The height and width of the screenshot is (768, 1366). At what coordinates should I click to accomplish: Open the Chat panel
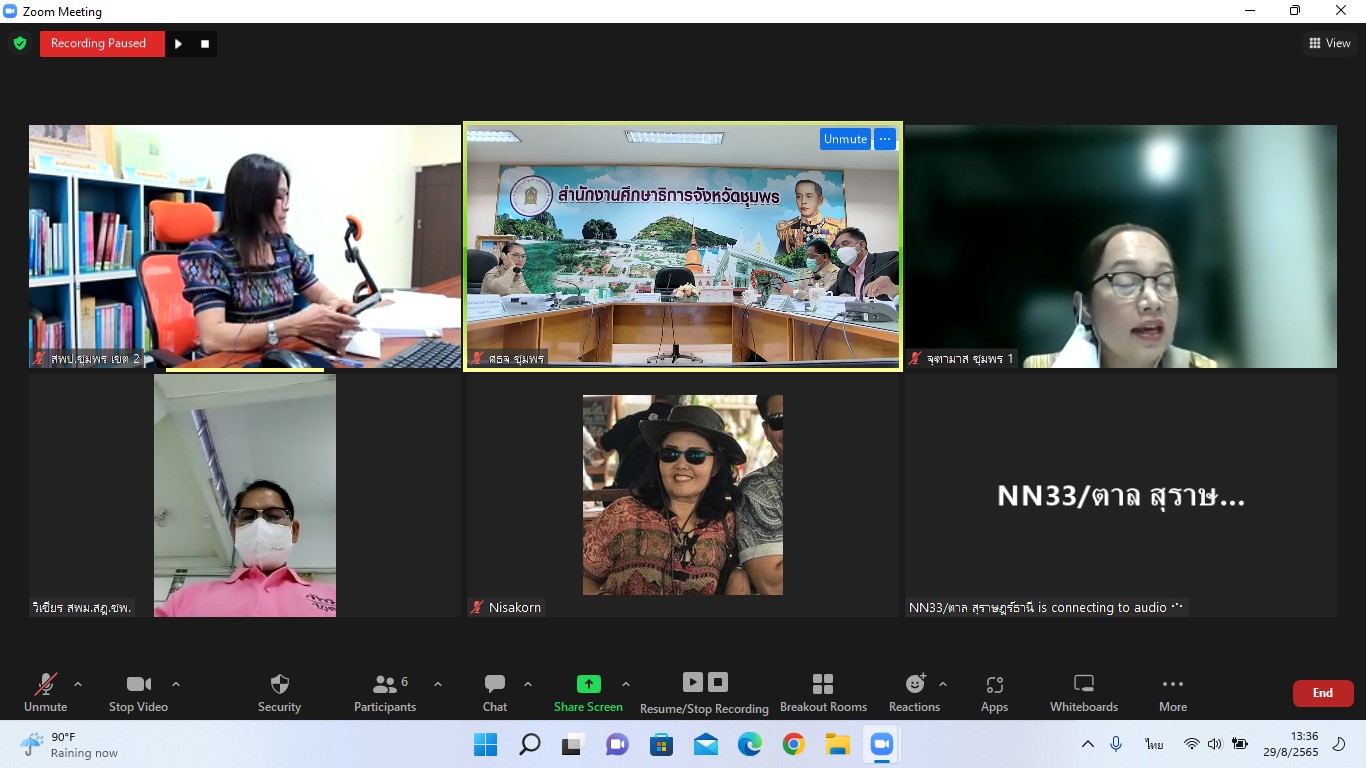pos(495,692)
